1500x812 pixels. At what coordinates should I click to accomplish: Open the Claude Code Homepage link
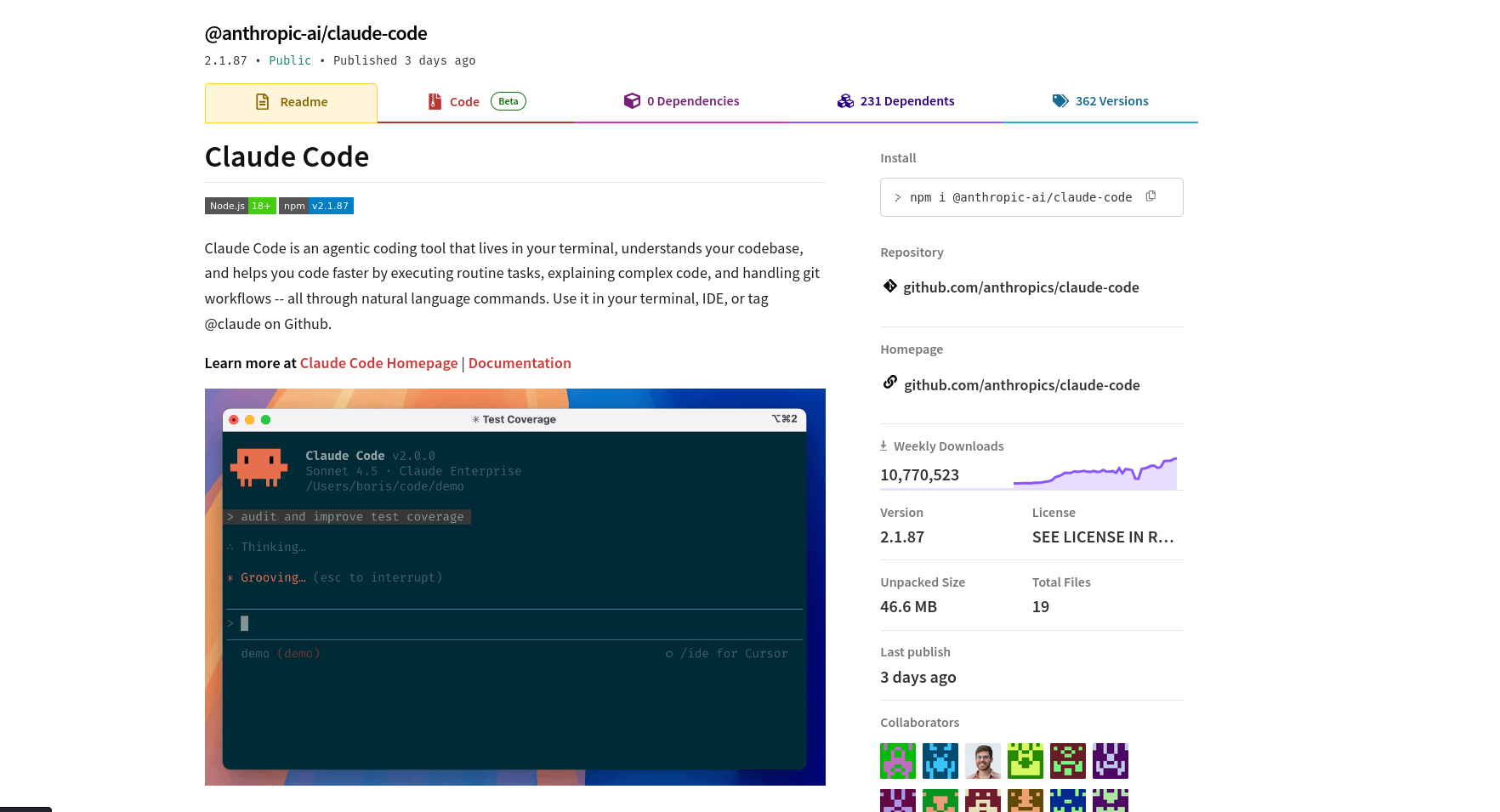click(378, 363)
